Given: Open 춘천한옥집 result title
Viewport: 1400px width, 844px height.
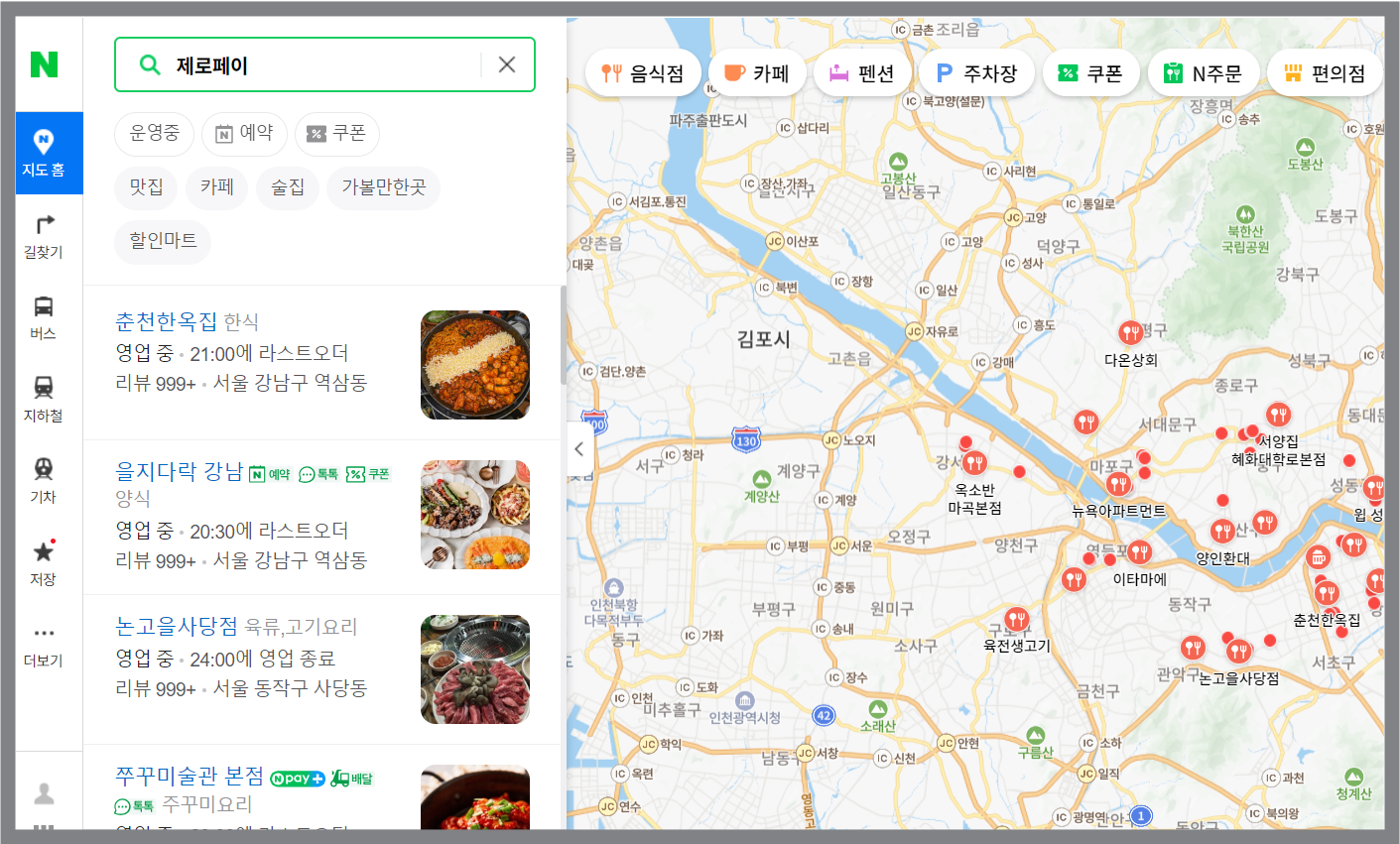Looking at the screenshot, I should 166,321.
